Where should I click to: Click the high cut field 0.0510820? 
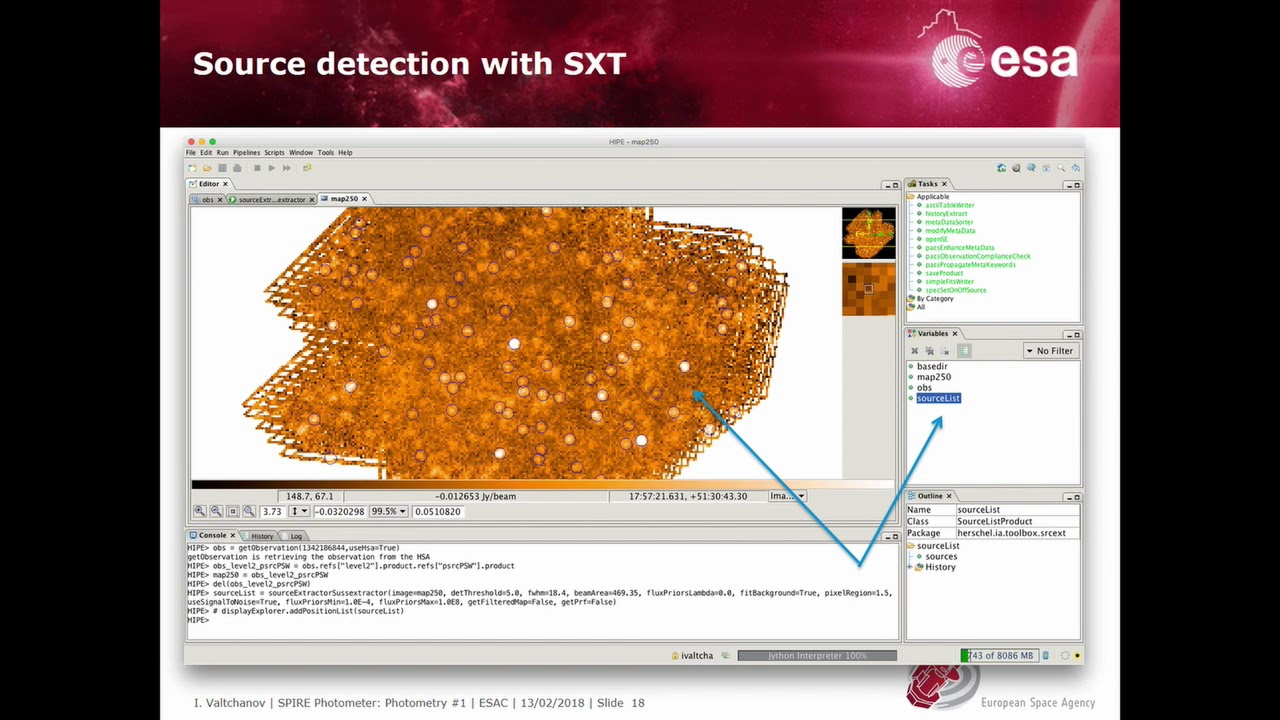(436, 511)
